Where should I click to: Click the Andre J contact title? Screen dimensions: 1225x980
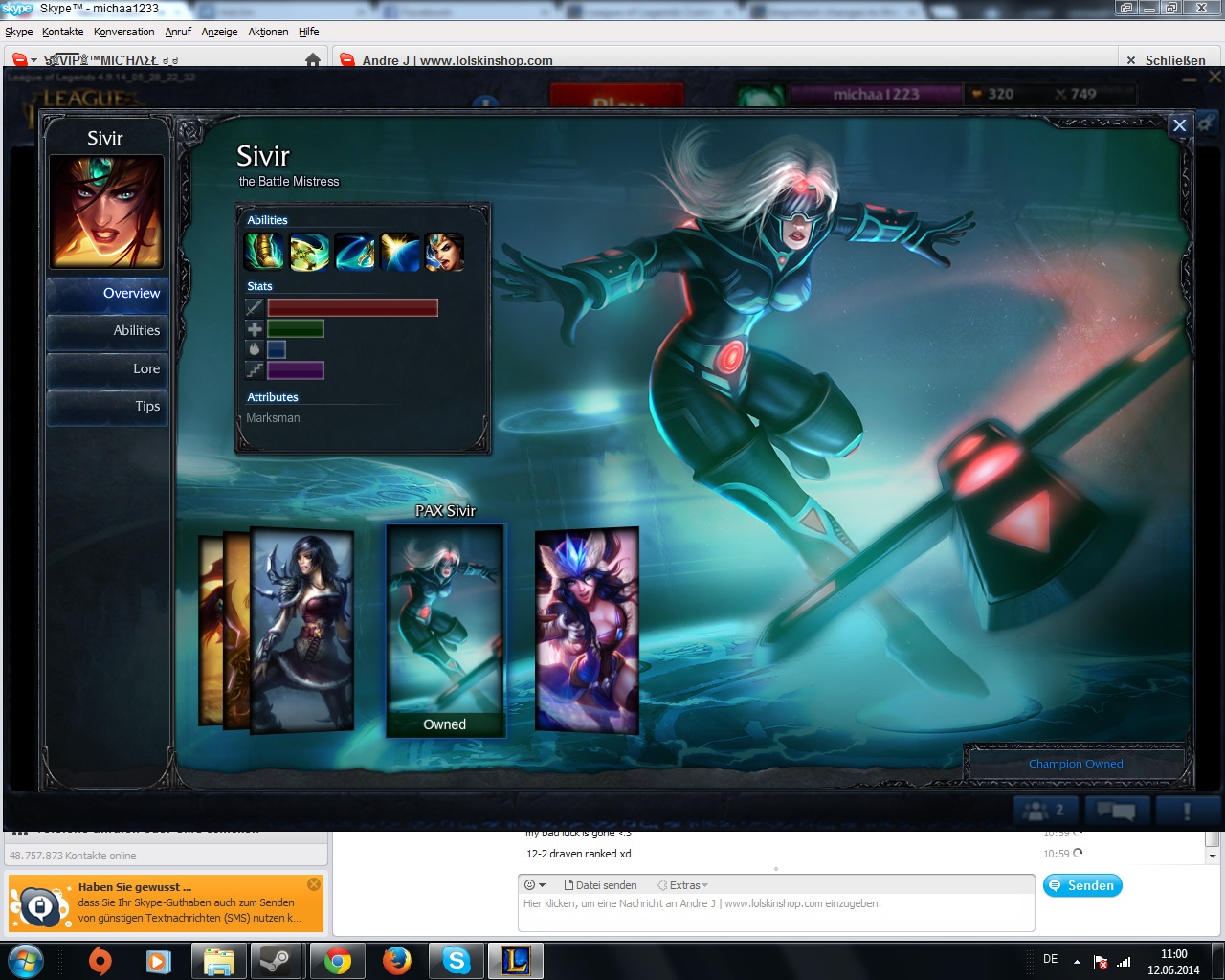[x=457, y=59]
